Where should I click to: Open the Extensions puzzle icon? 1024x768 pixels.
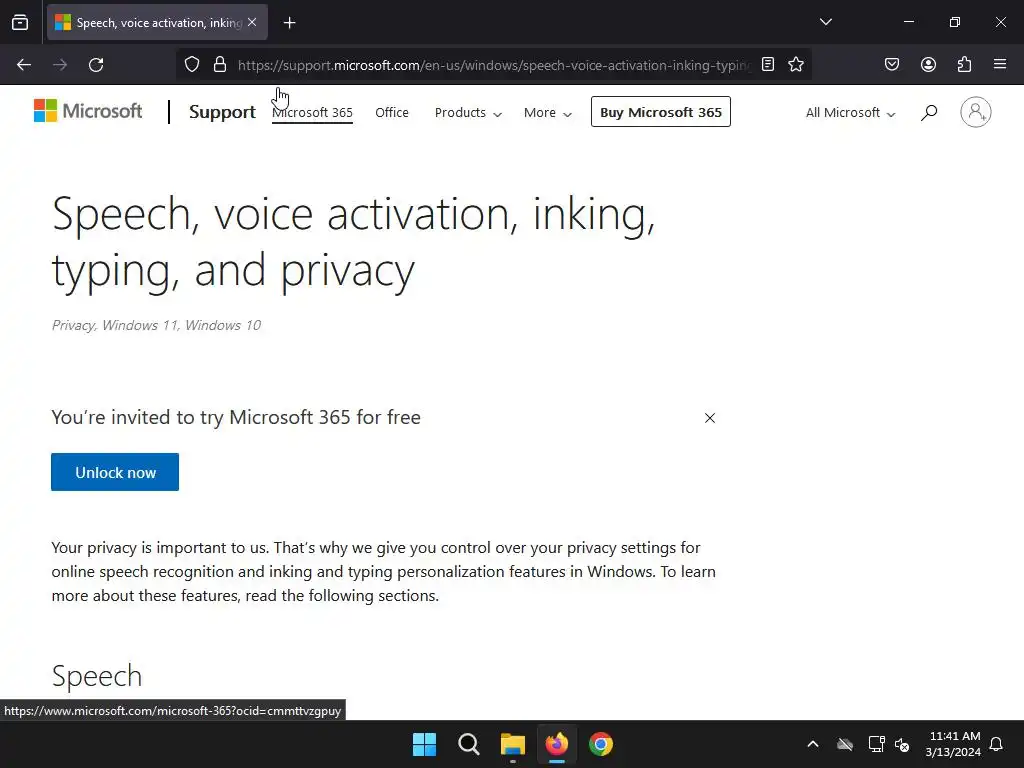tap(964, 65)
